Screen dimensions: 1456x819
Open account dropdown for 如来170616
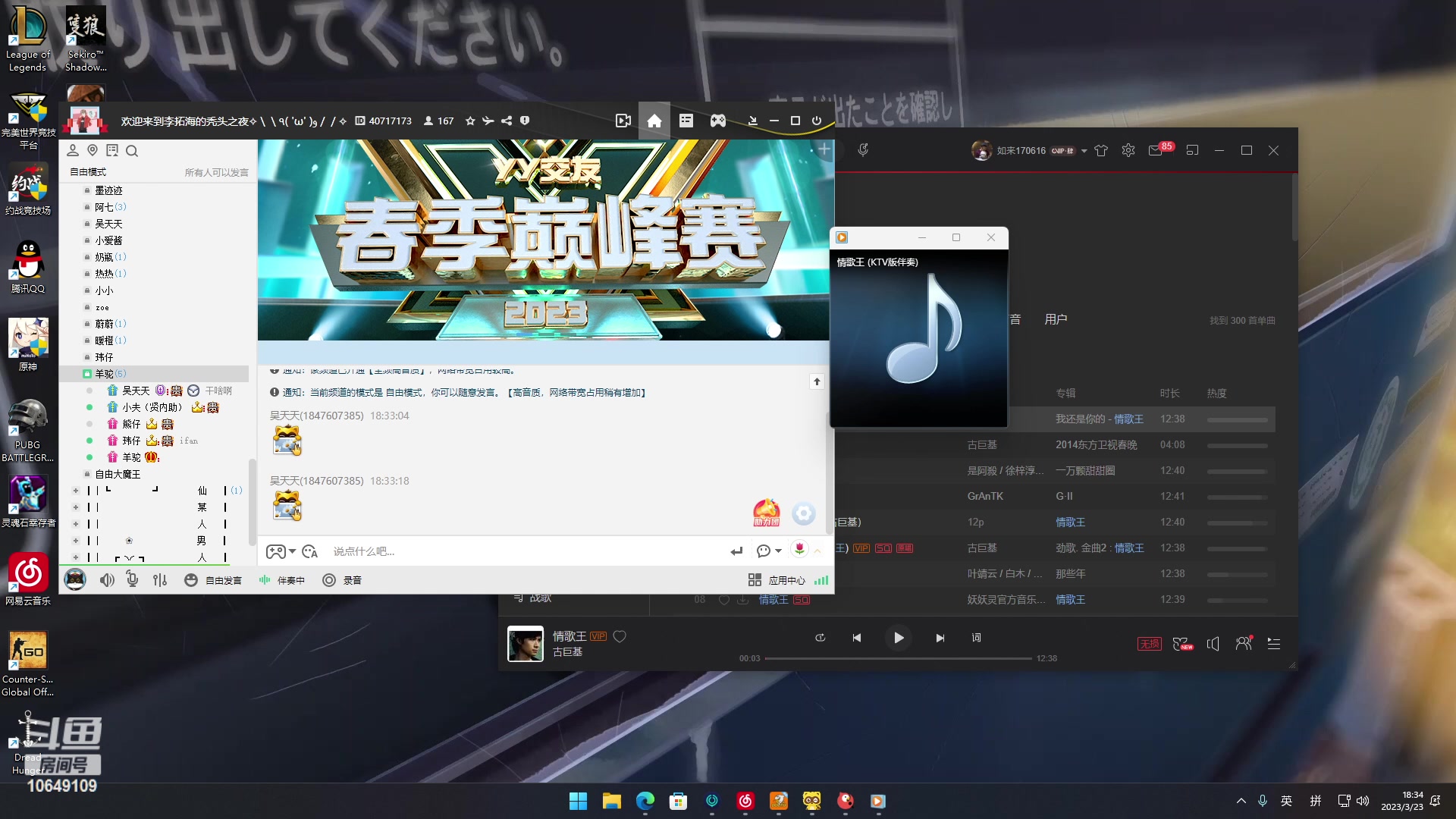click(1084, 150)
